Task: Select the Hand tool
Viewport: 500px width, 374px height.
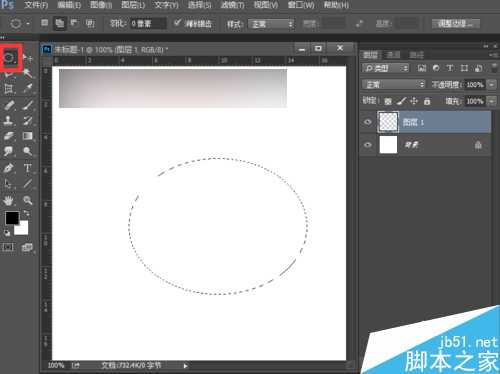Action: click(9, 200)
